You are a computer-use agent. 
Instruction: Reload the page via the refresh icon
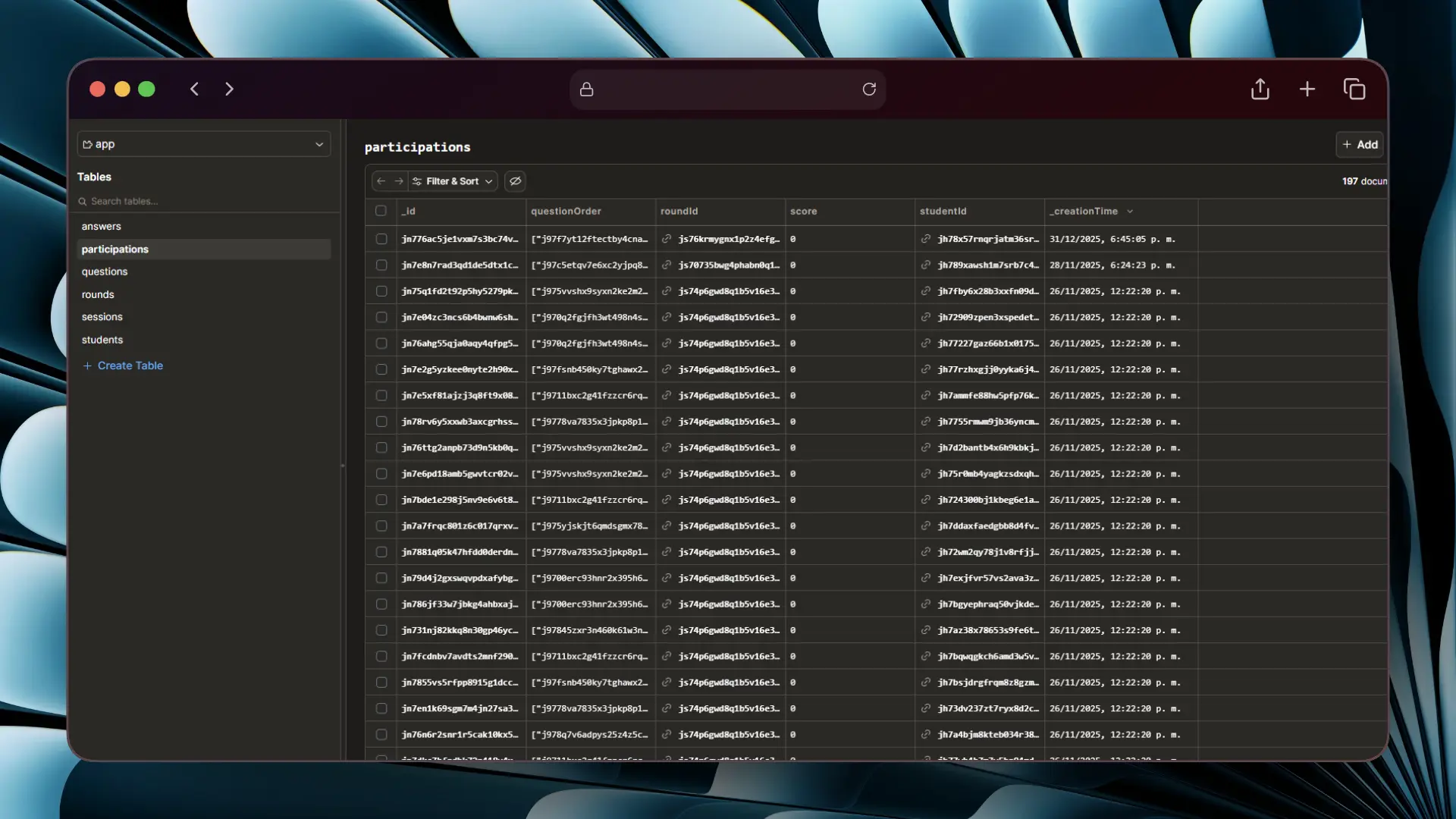click(x=869, y=89)
